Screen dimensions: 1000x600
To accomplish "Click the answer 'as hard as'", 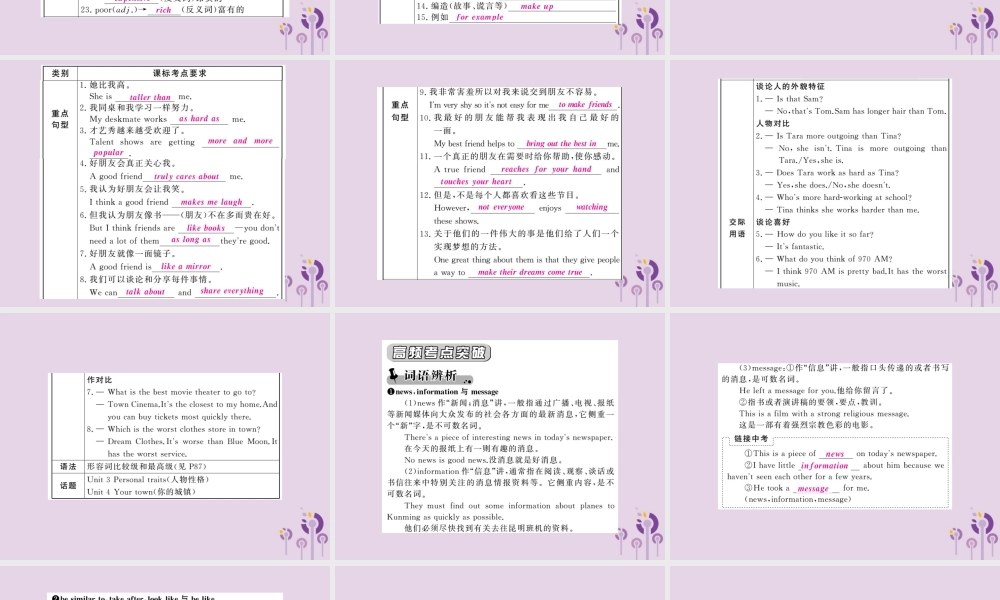I will (x=199, y=119).
